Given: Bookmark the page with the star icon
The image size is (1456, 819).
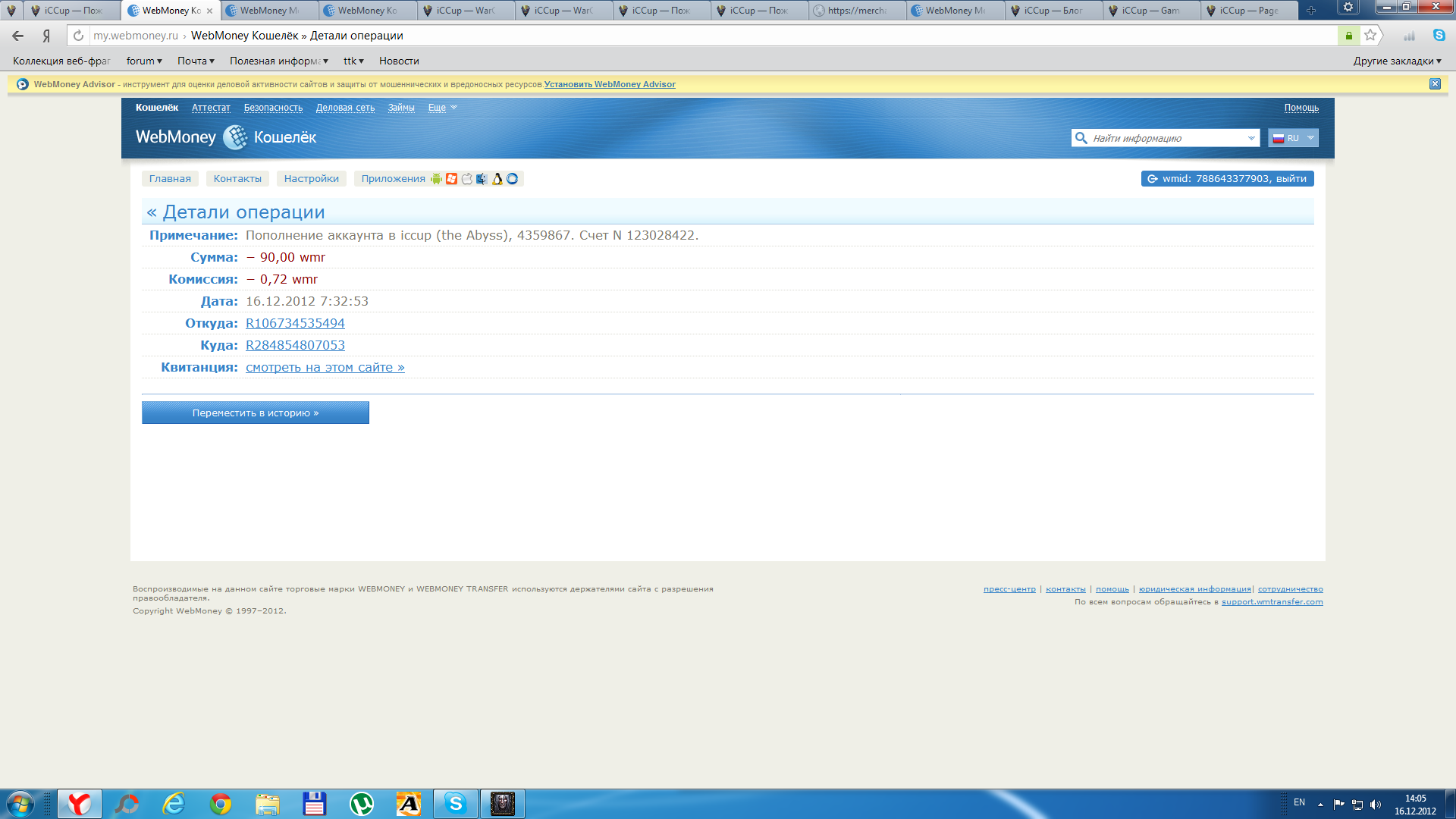Looking at the screenshot, I should tap(1370, 35).
